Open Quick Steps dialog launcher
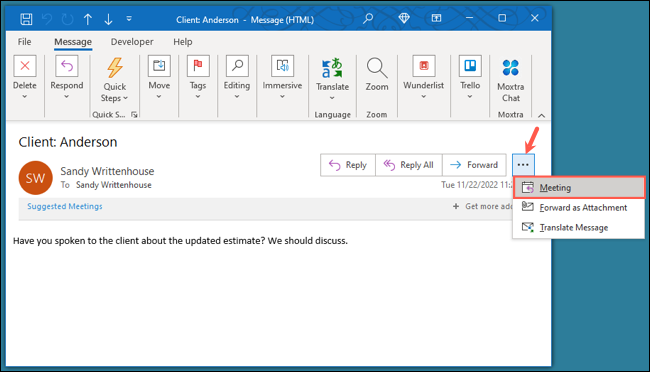The height and width of the screenshot is (372, 650). coord(134,114)
